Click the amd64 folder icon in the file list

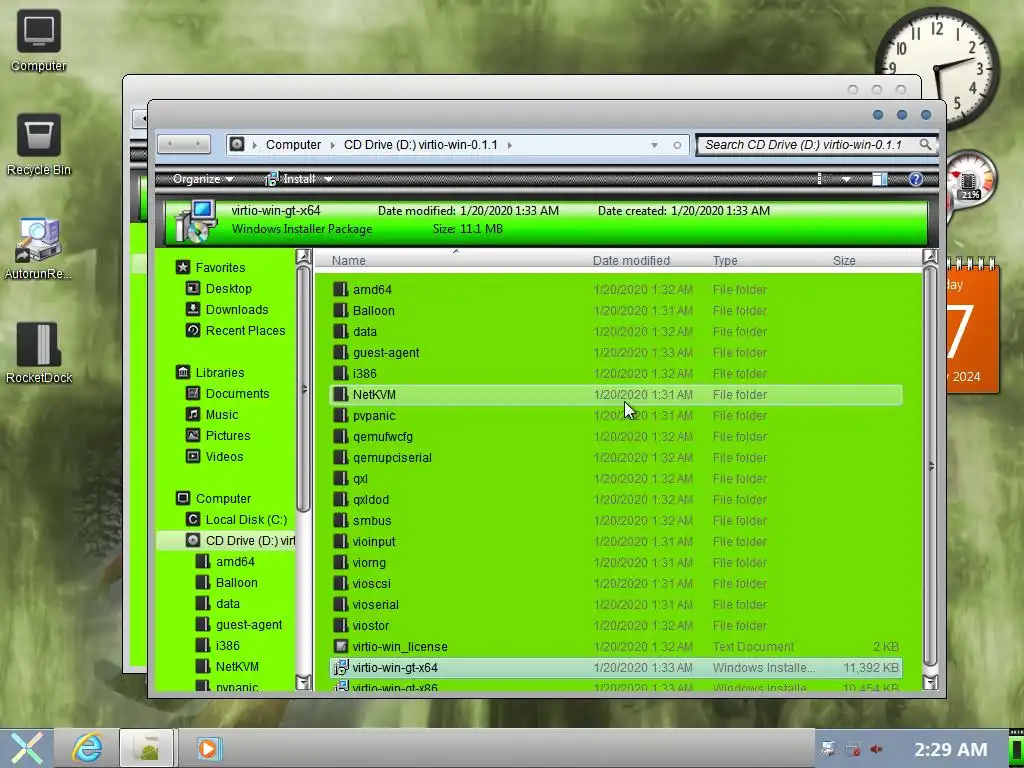pos(340,289)
